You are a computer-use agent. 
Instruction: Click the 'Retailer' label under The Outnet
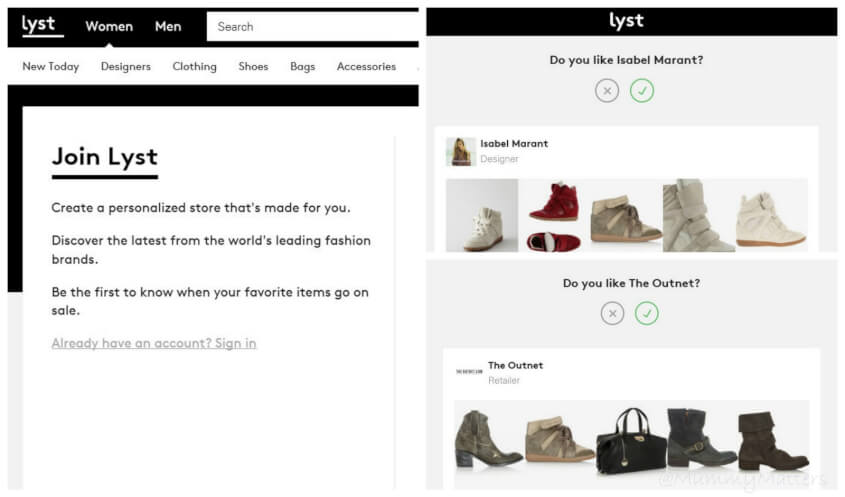(504, 380)
